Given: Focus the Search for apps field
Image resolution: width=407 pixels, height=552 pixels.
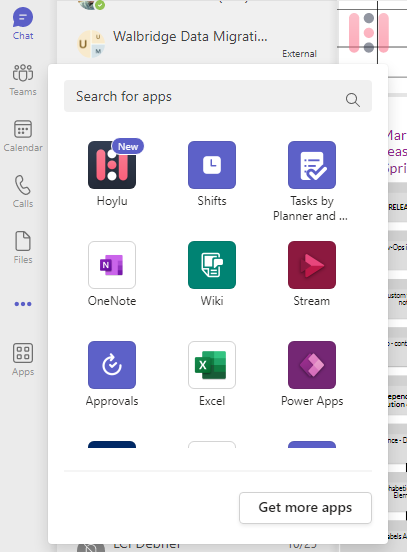Looking at the screenshot, I should coord(218,96).
